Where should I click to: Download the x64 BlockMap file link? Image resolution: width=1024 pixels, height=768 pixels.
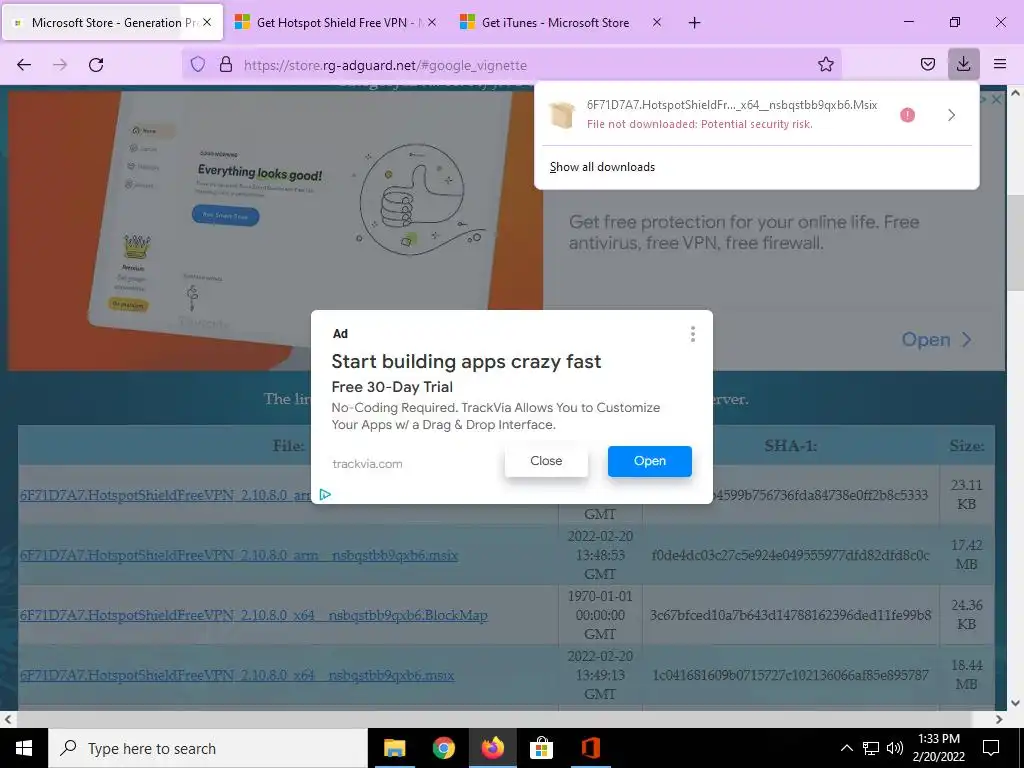click(x=253, y=615)
